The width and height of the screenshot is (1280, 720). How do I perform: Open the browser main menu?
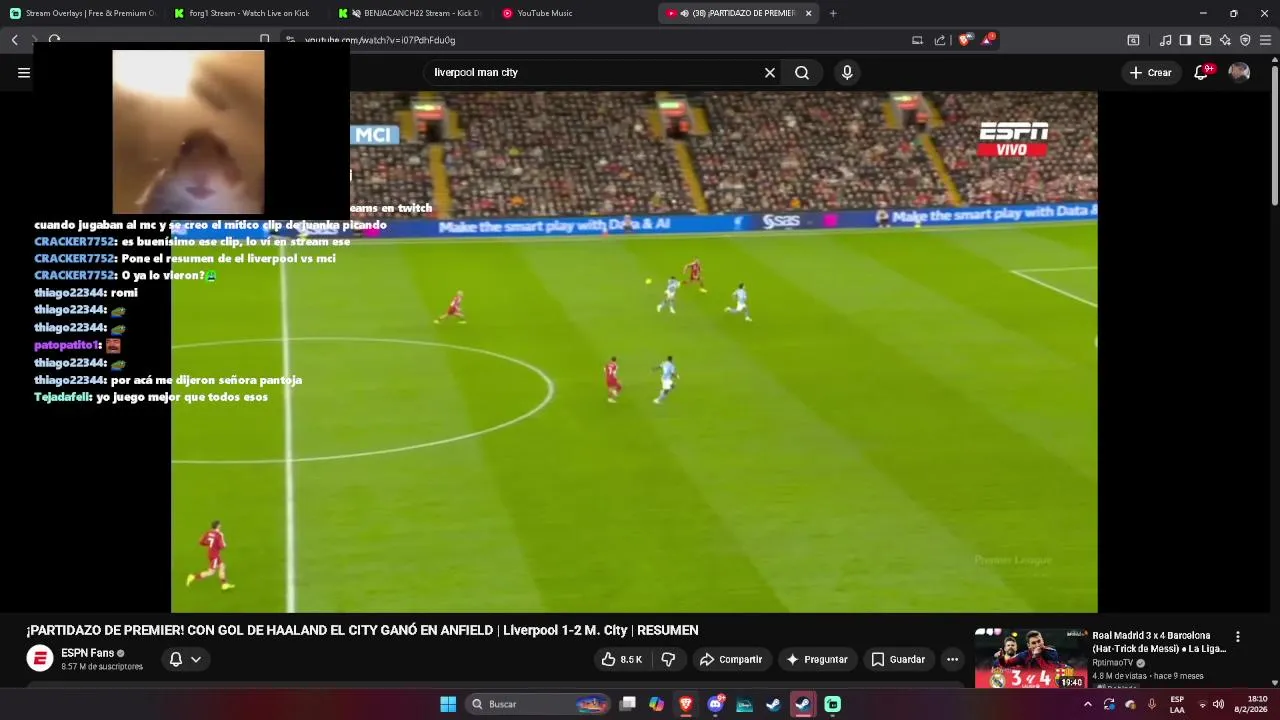[x=1266, y=40]
